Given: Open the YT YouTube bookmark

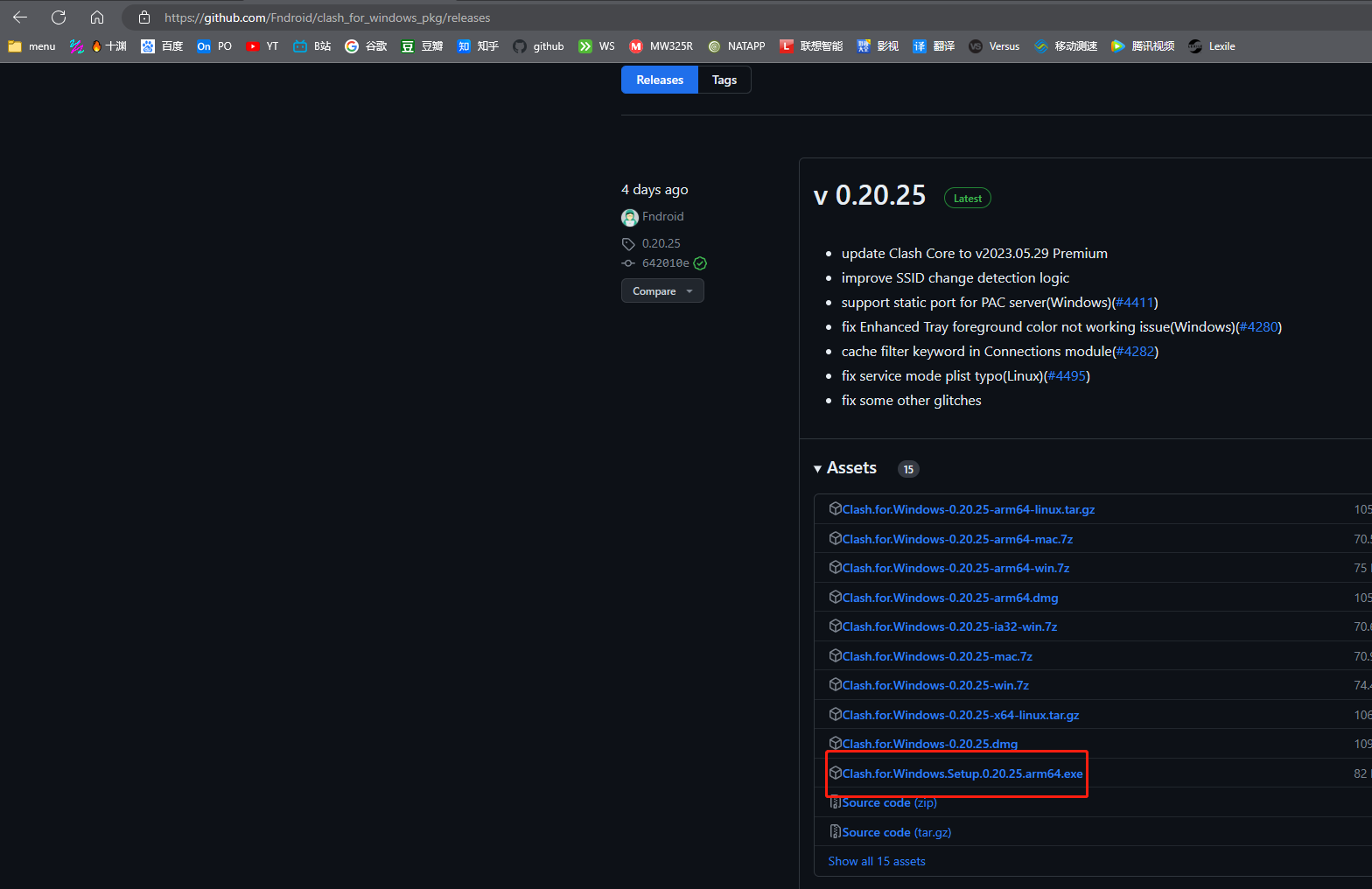Looking at the screenshot, I should [262, 46].
